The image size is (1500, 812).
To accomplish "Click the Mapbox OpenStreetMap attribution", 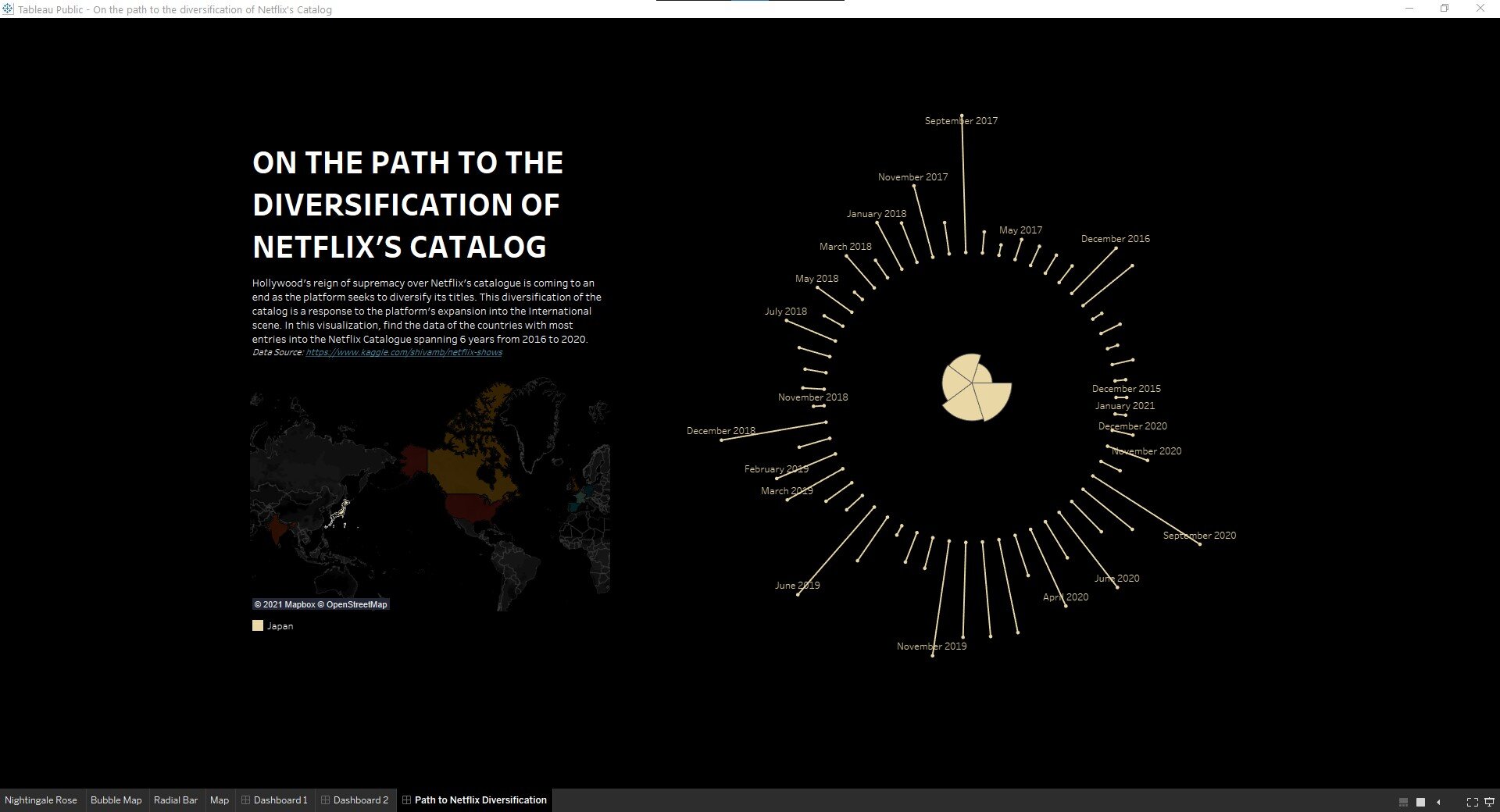I will coord(320,604).
